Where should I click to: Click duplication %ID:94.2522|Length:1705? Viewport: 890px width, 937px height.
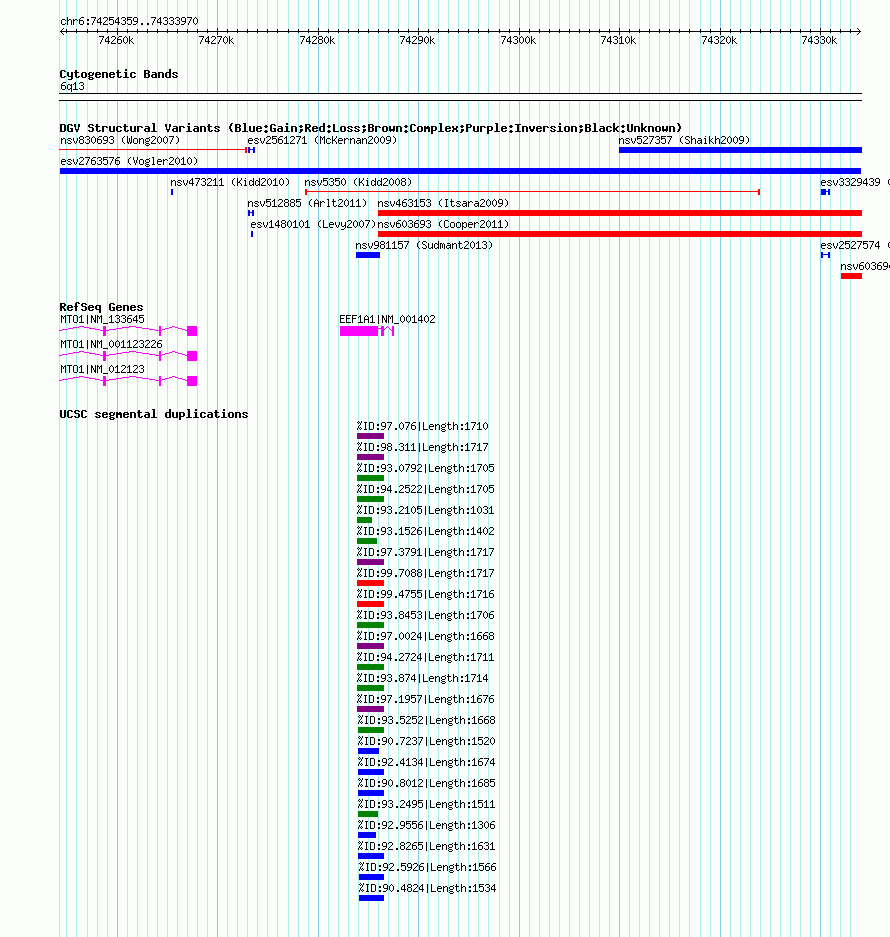click(426, 489)
